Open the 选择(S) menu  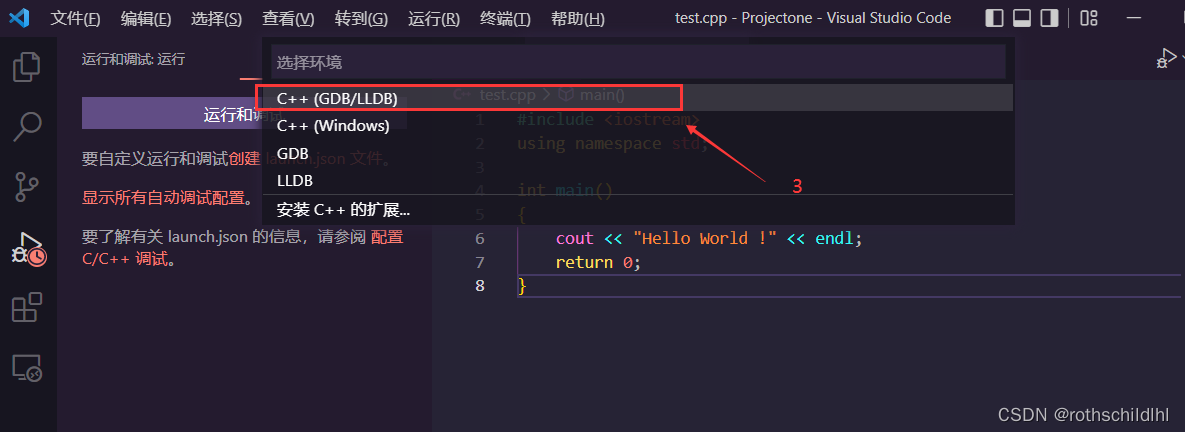click(x=217, y=19)
